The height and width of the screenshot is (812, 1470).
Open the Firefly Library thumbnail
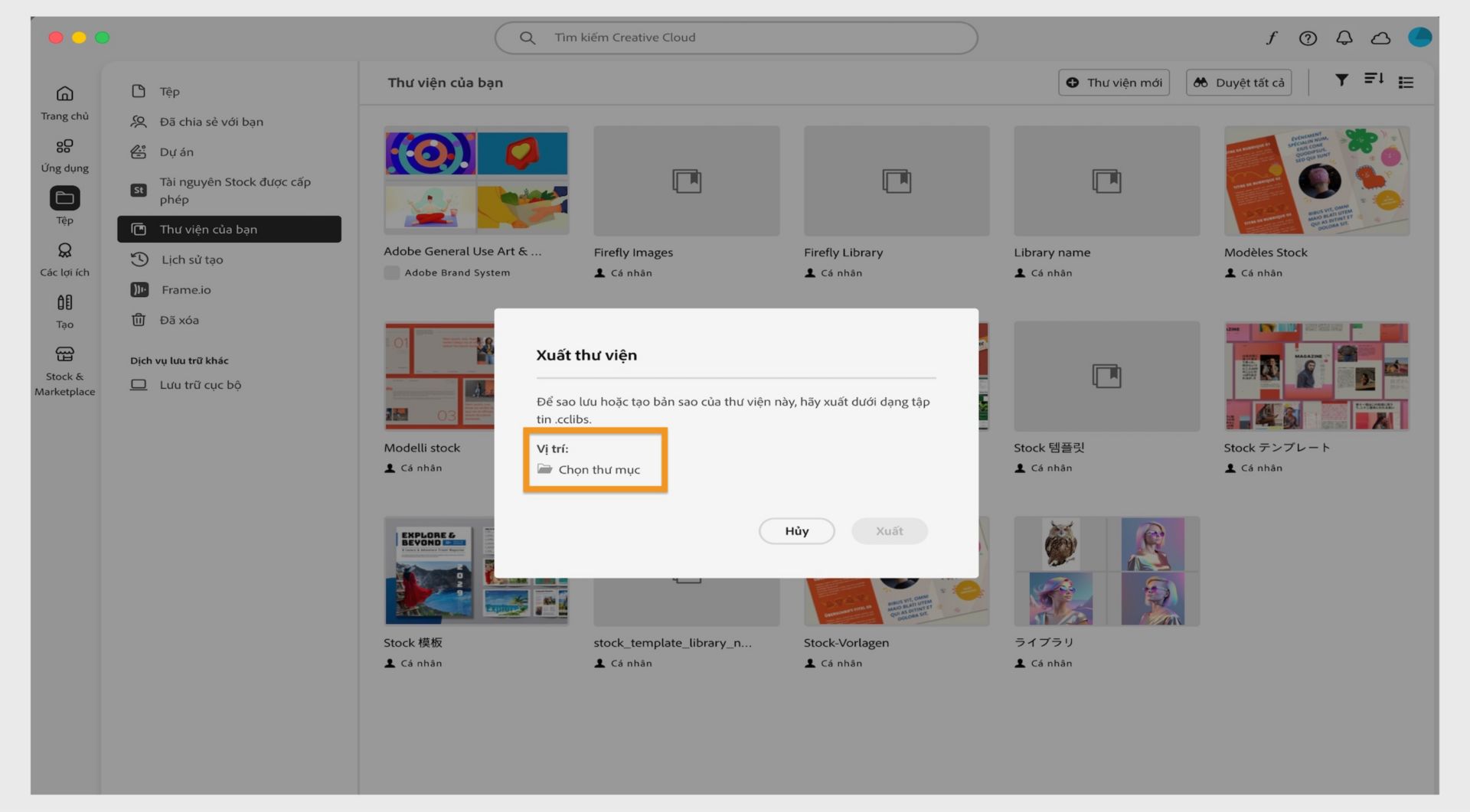tap(897, 181)
